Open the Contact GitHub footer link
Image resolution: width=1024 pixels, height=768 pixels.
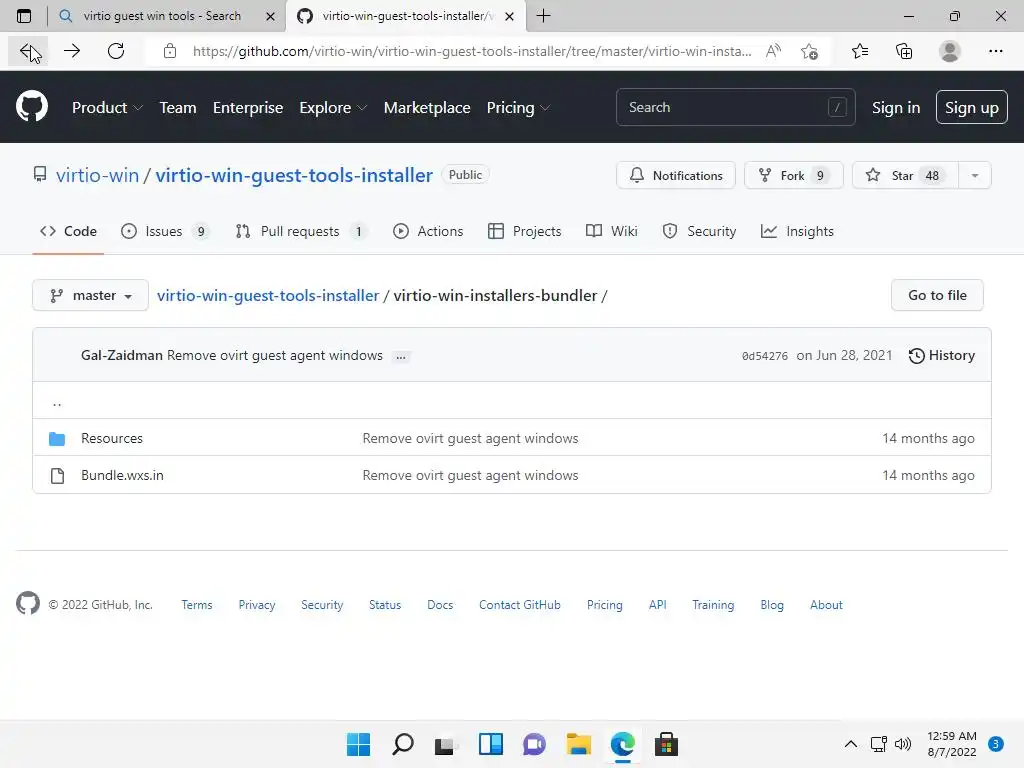coord(519,605)
